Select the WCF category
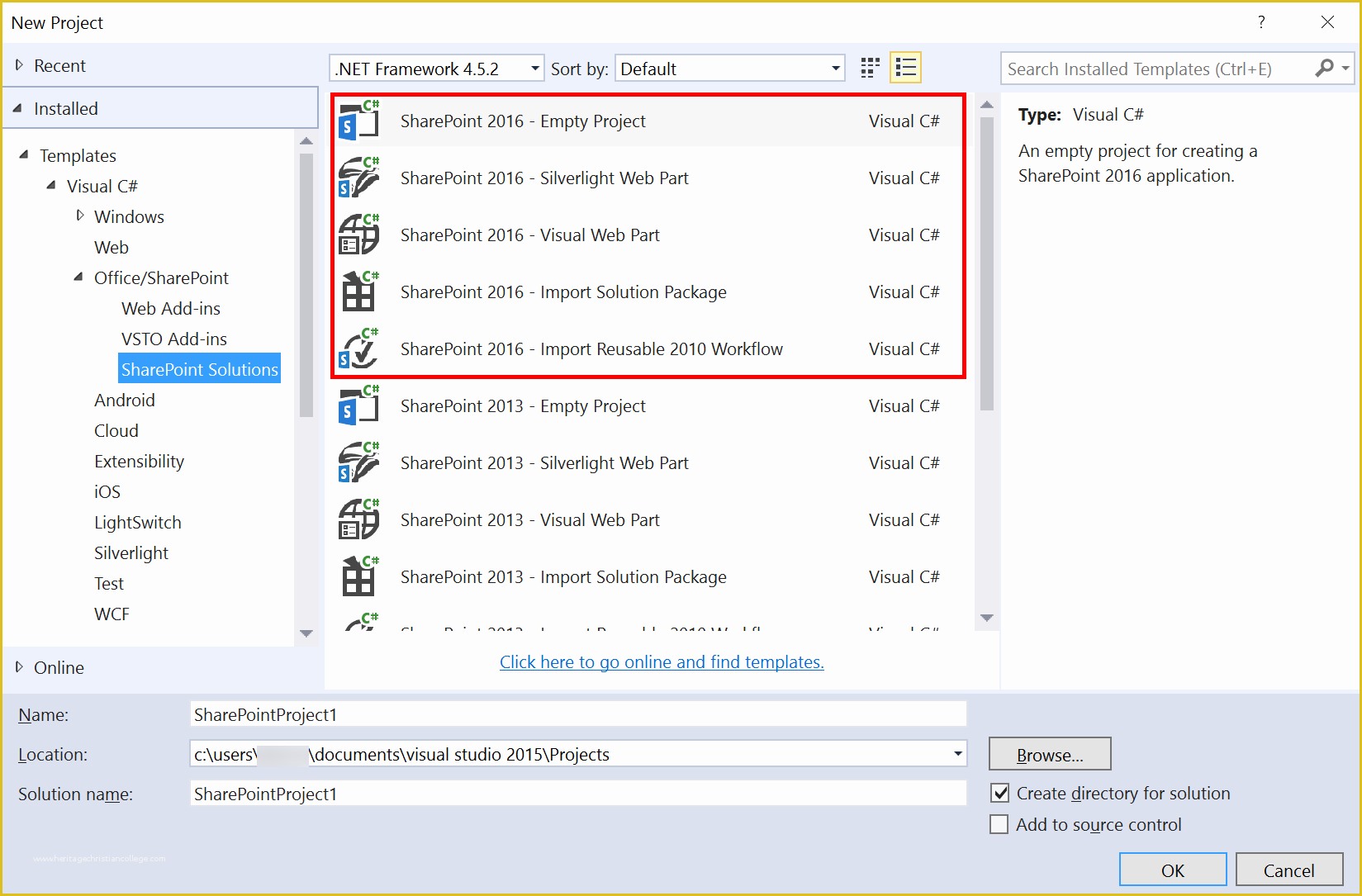The height and width of the screenshot is (896, 1362). (112, 614)
